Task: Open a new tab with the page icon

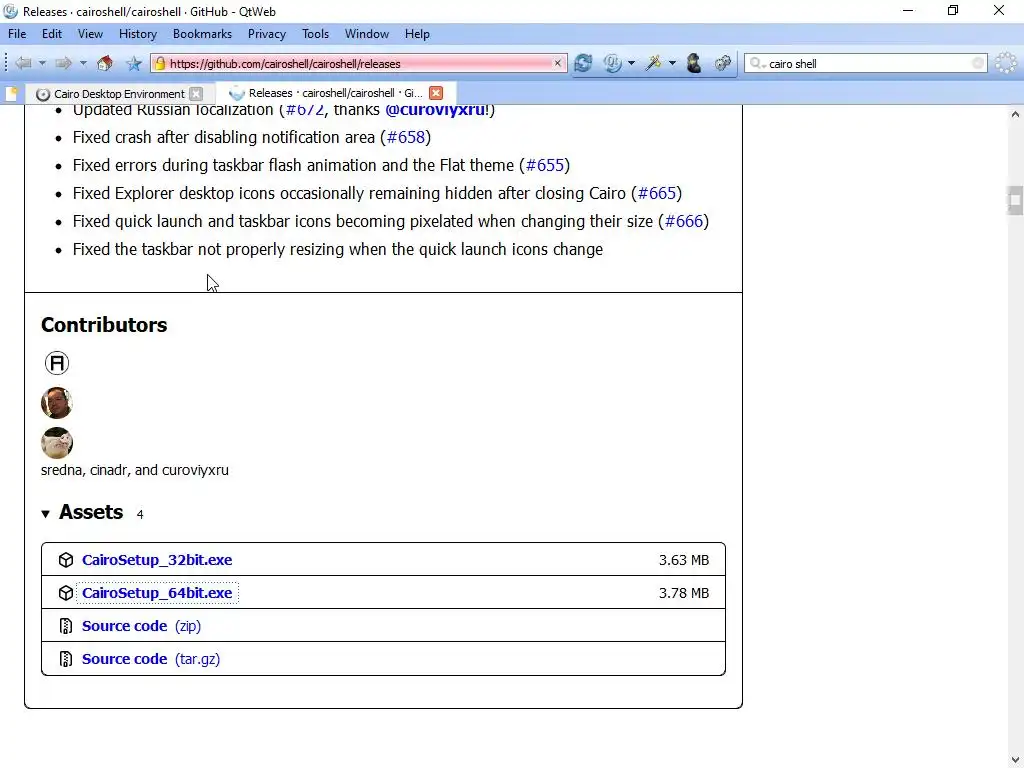Action: (x=11, y=93)
